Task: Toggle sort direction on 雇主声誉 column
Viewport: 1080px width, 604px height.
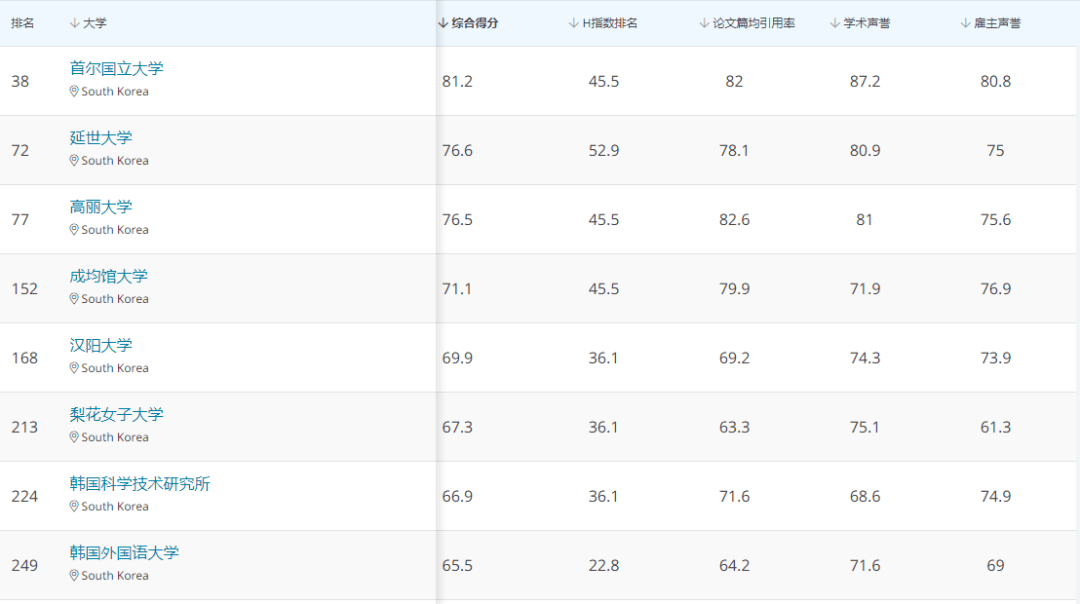Action: [963, 22]
